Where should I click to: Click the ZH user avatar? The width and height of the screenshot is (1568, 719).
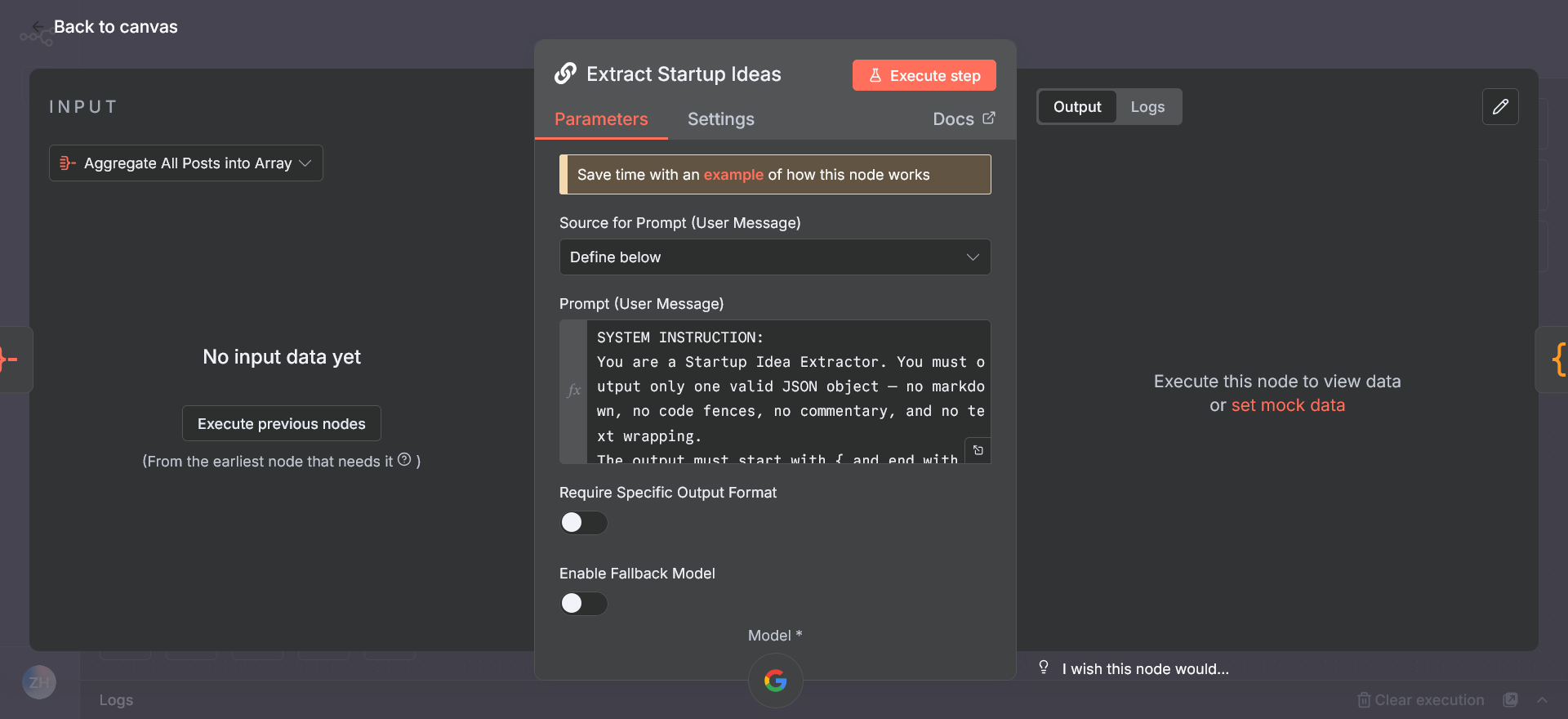(39, 682)
